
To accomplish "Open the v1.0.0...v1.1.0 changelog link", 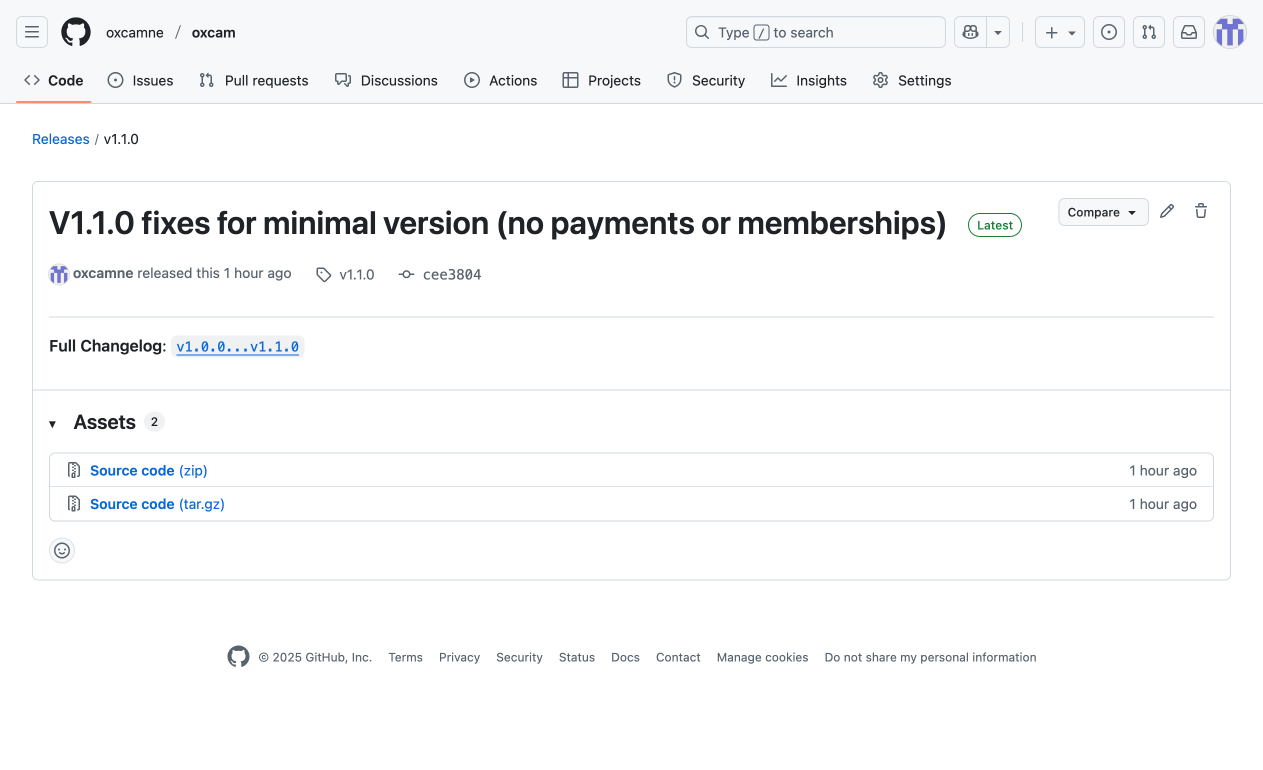I will tap(237, 347).
